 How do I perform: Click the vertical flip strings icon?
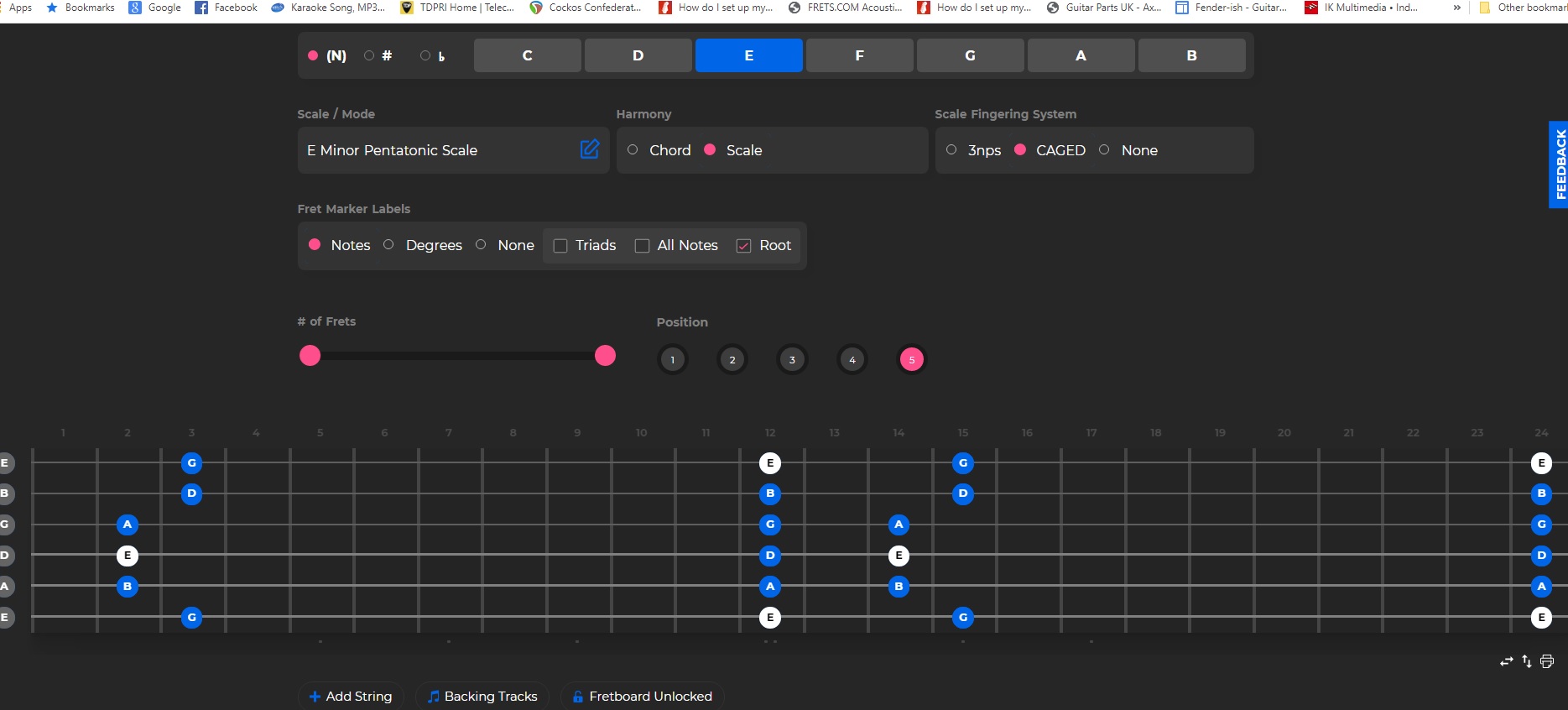pos(1527,661)
